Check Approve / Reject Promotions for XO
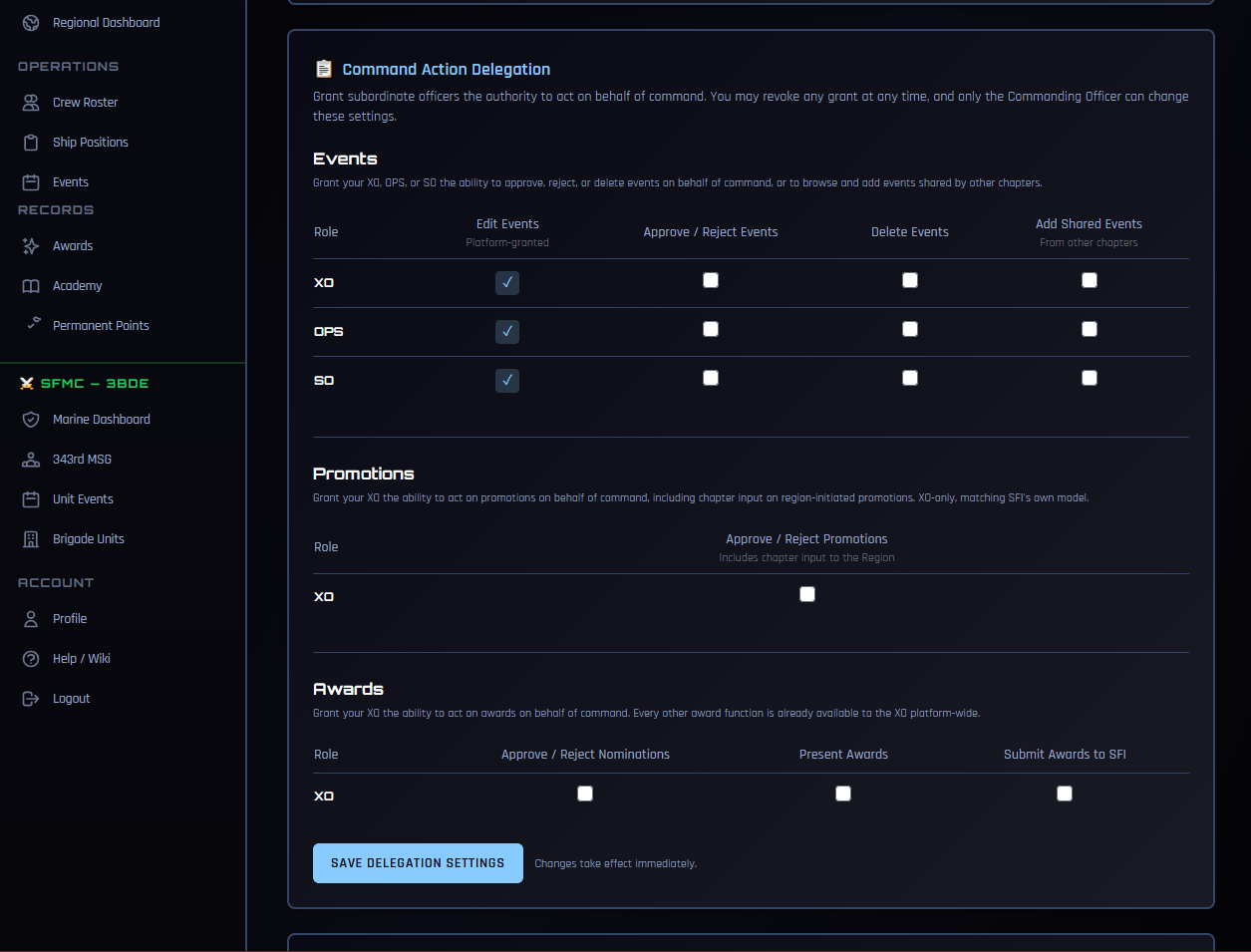1251x952 pixels. point(807,594)
